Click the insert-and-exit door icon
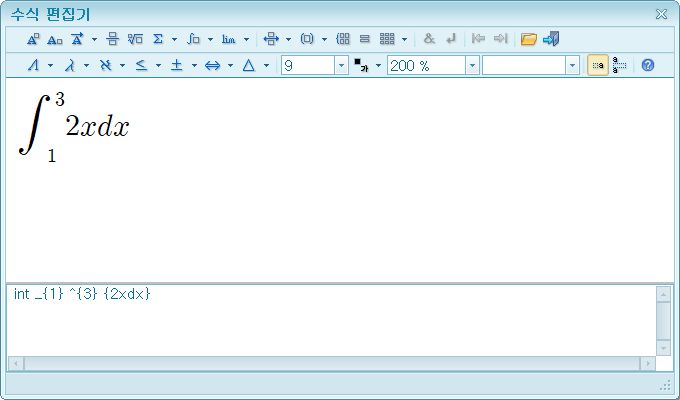 coord(551,39)
